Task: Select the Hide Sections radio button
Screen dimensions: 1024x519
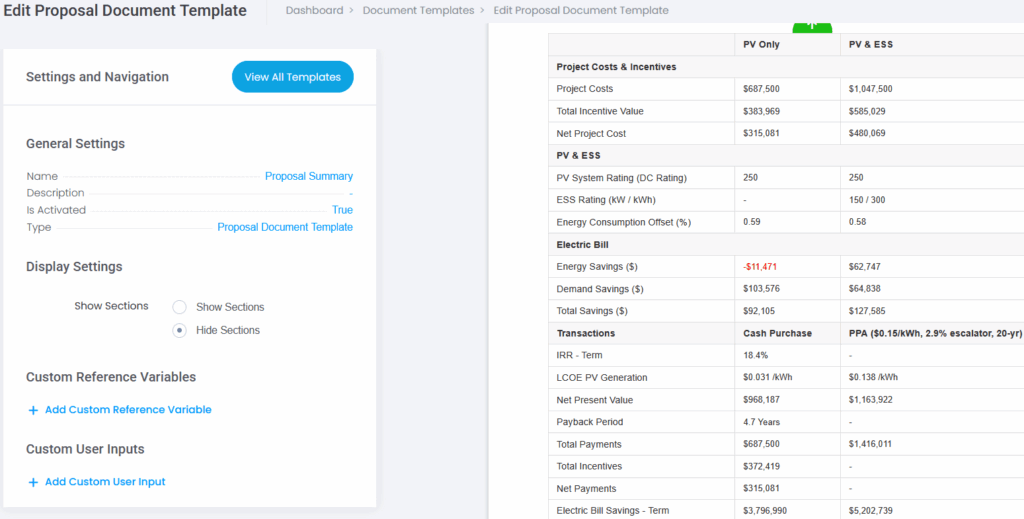Action: 180,330
